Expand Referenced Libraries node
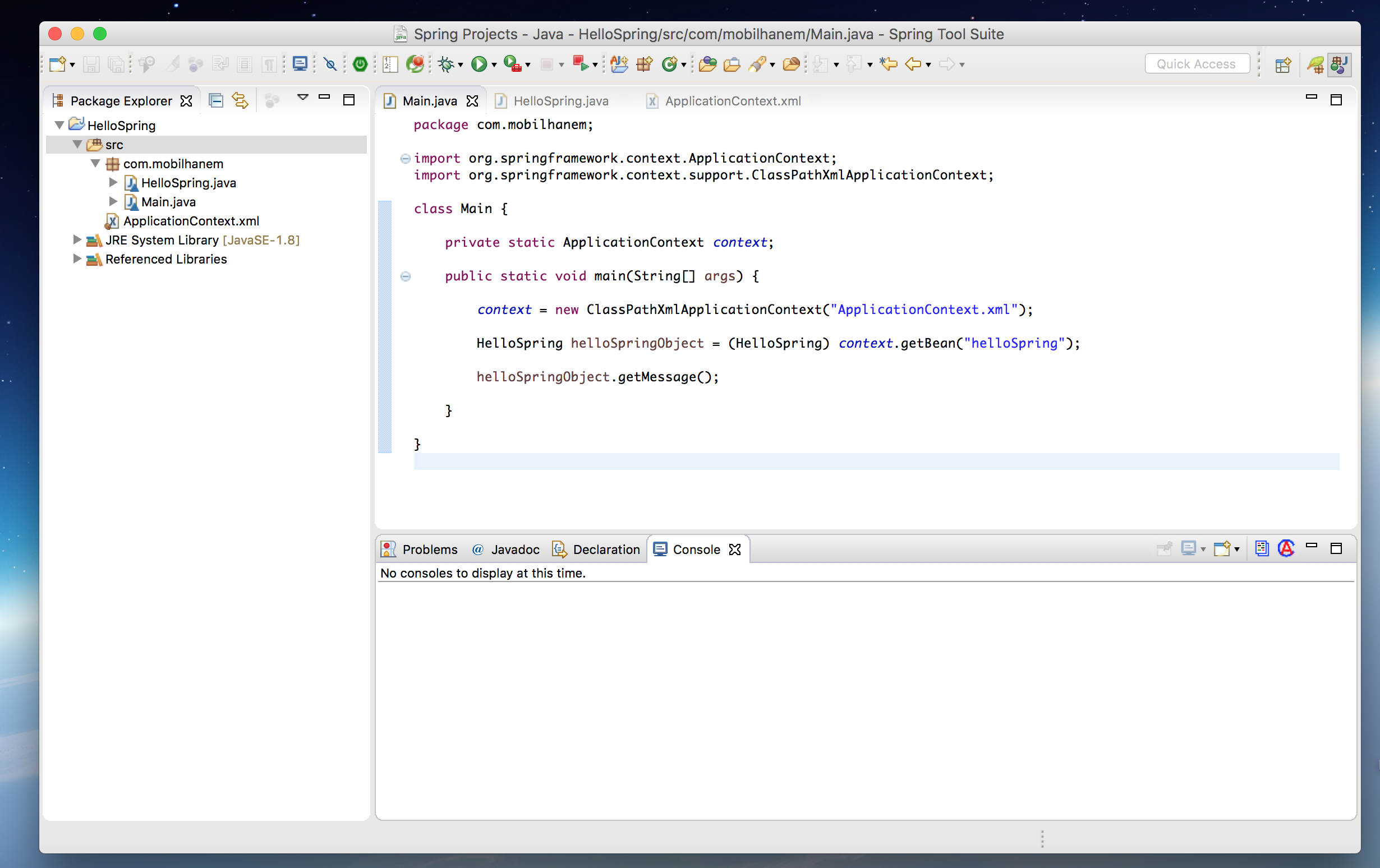The image size is (1380, 868). tap(77, 259)
